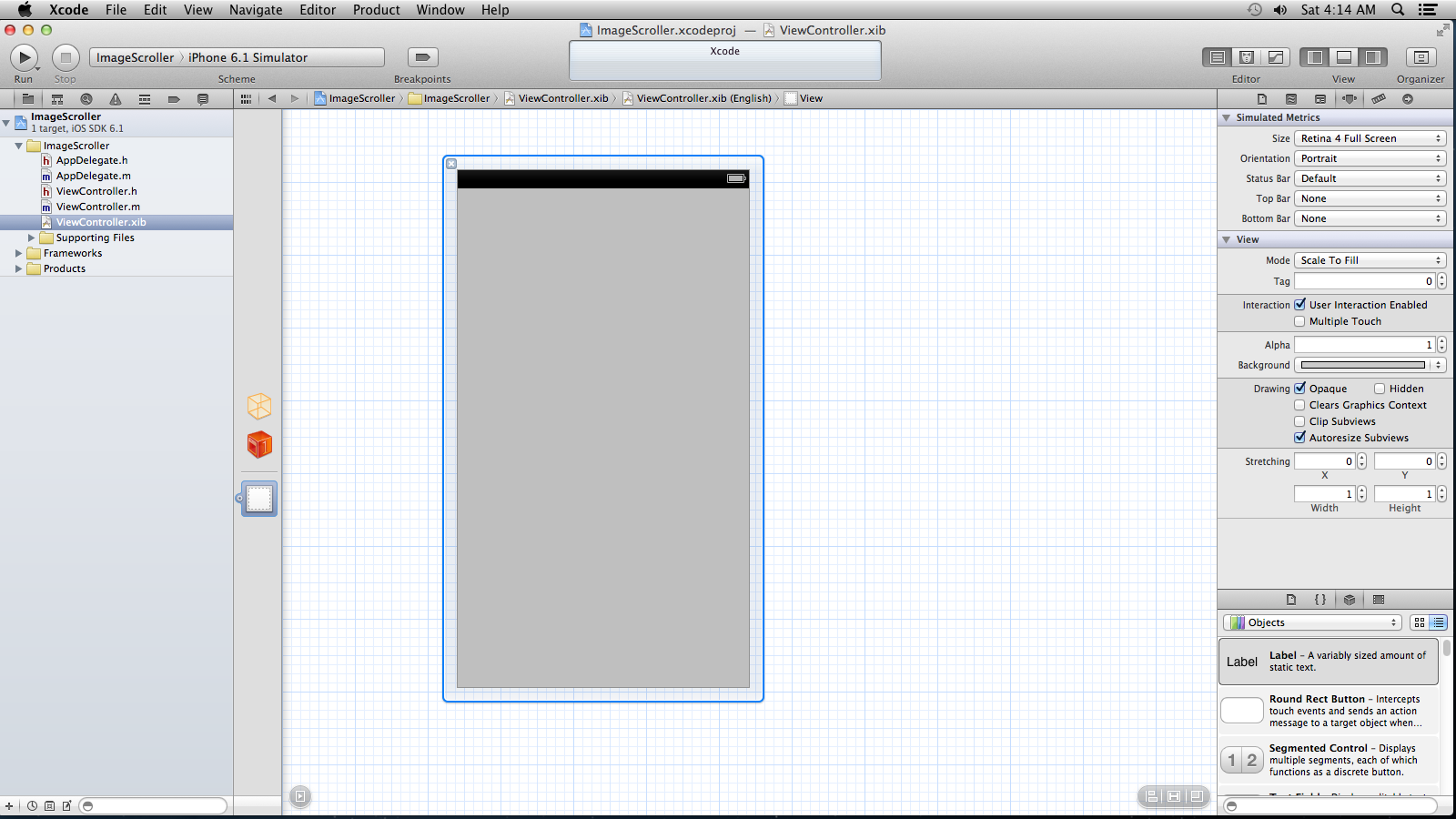1456x819 pixels.
Task: Open the Product menu
Action: pos(377,10)
